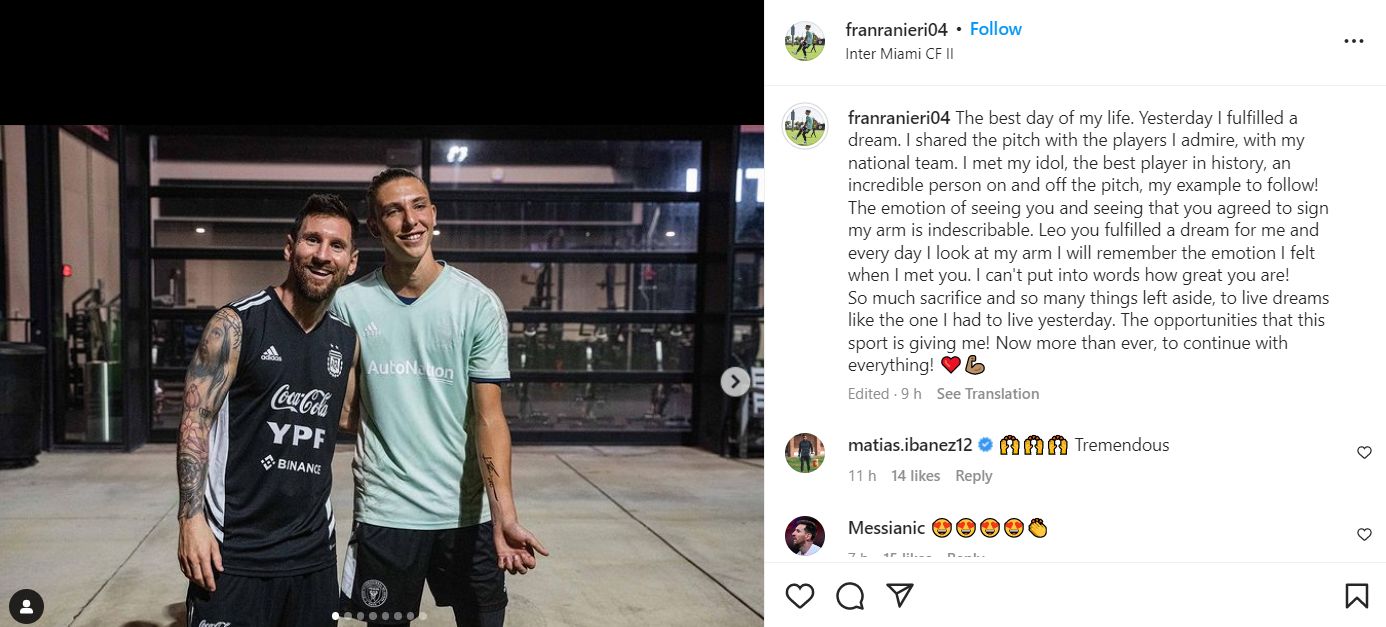Show tagged people in the photo
Screen dimensions: 1386x627
pyautogui.click(x=26, y=606)
